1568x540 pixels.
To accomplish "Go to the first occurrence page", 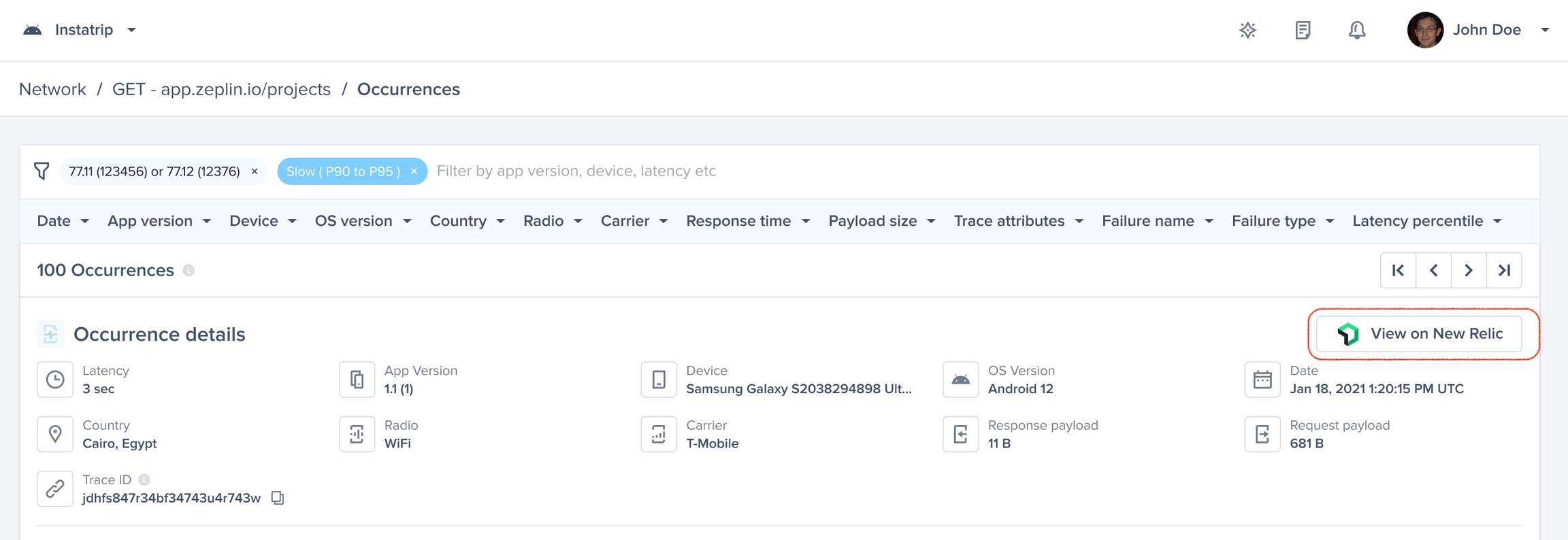I will (1398, 271).
